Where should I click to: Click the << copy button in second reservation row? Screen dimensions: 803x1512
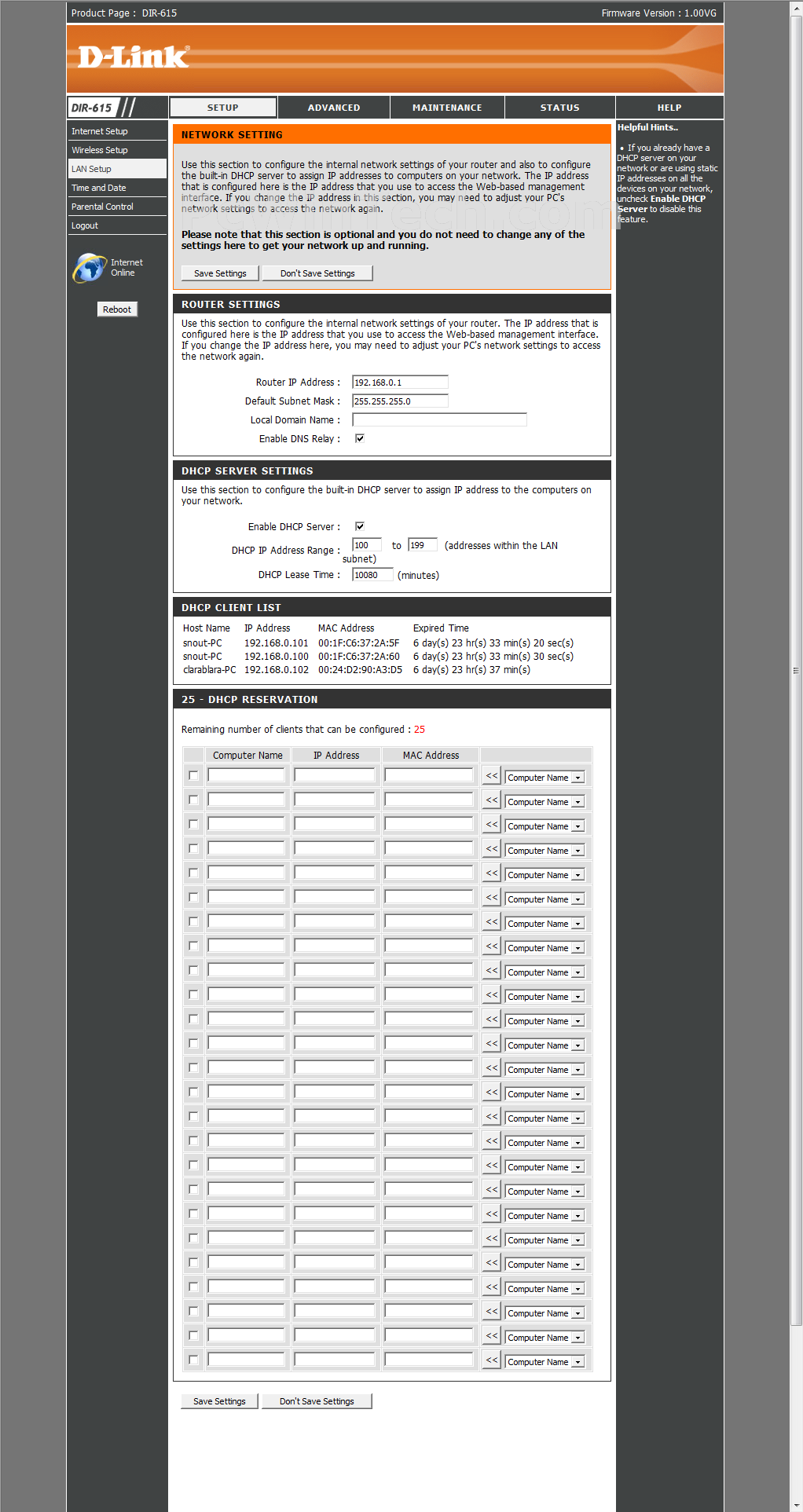[492, 800]
